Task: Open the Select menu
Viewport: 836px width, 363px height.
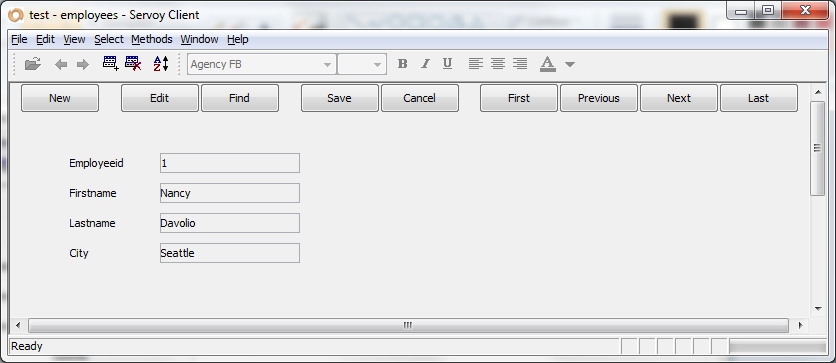Action: 109,39
